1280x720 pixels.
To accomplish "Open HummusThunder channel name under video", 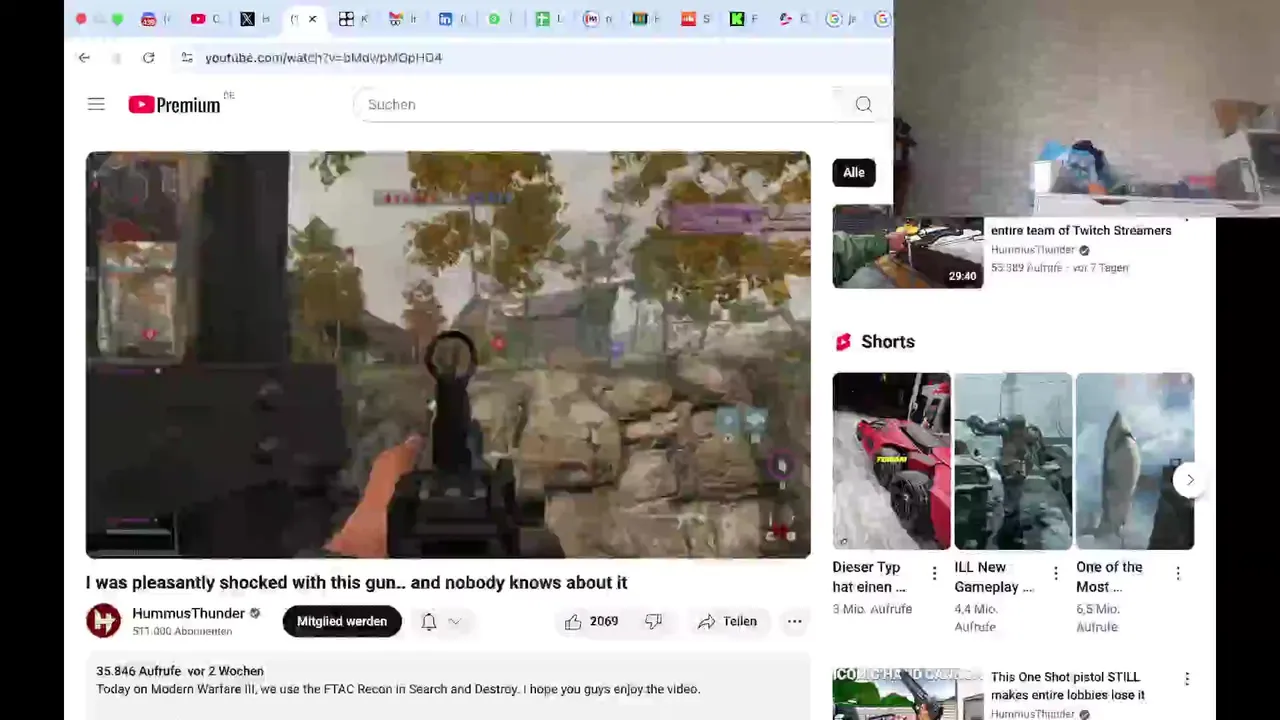I will (x=188, y=613).
